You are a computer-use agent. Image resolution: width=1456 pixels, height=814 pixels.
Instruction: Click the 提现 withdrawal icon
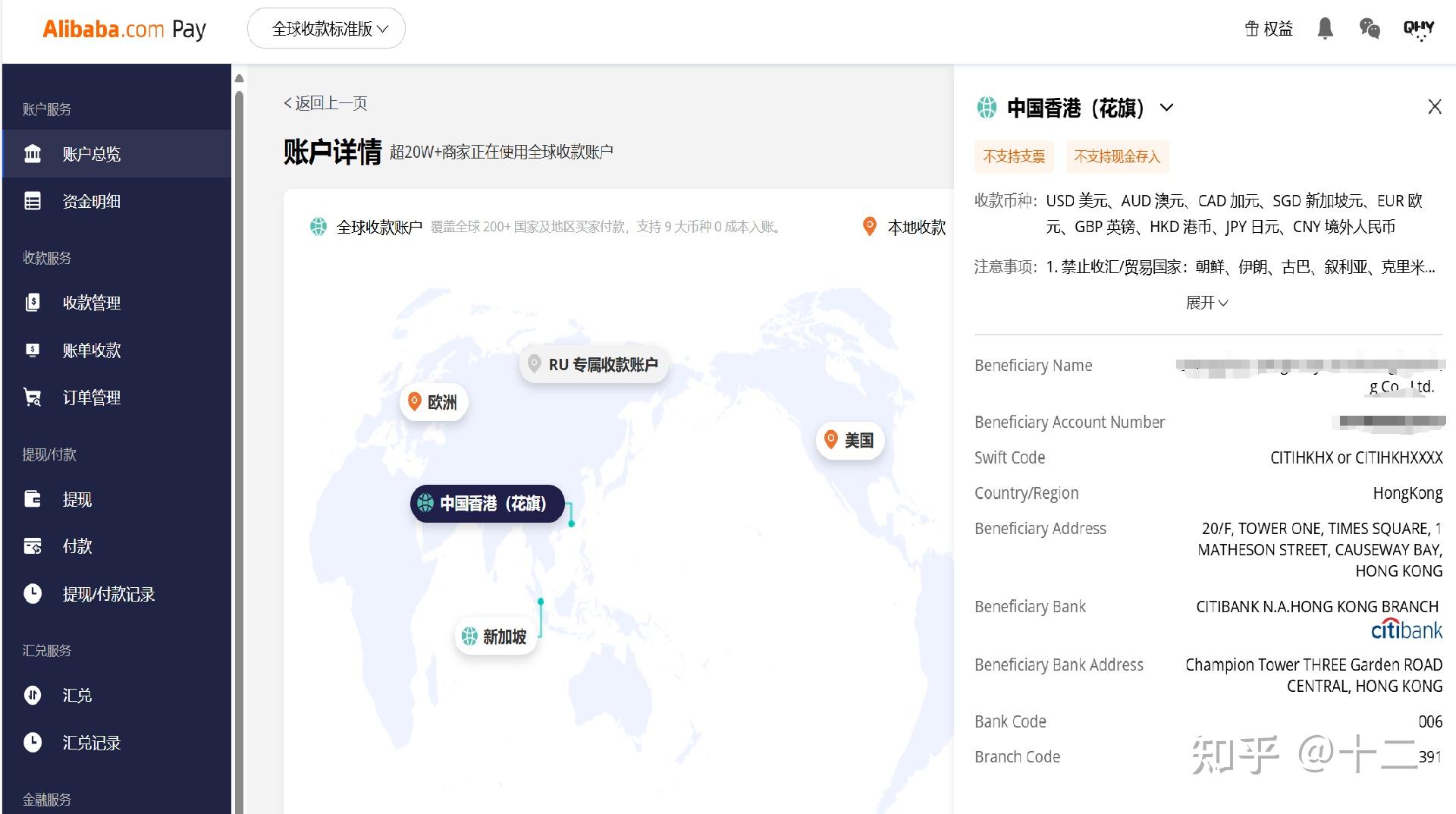coord(33,499)
